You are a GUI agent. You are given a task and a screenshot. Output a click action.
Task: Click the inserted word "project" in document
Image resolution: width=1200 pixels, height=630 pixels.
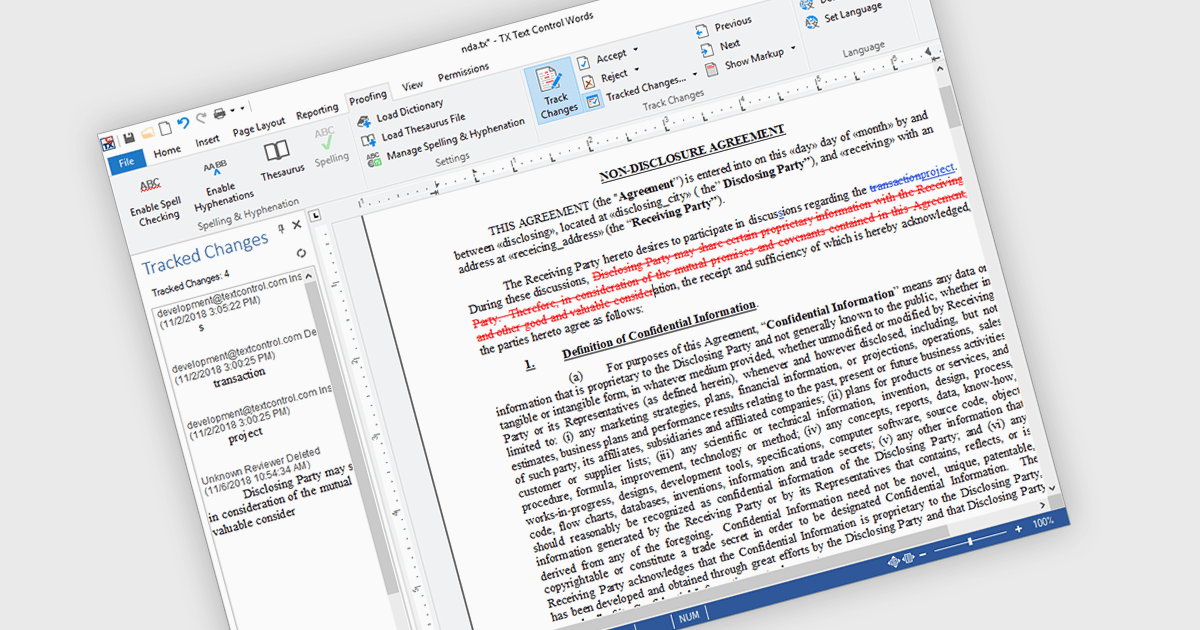click(937, 171)
